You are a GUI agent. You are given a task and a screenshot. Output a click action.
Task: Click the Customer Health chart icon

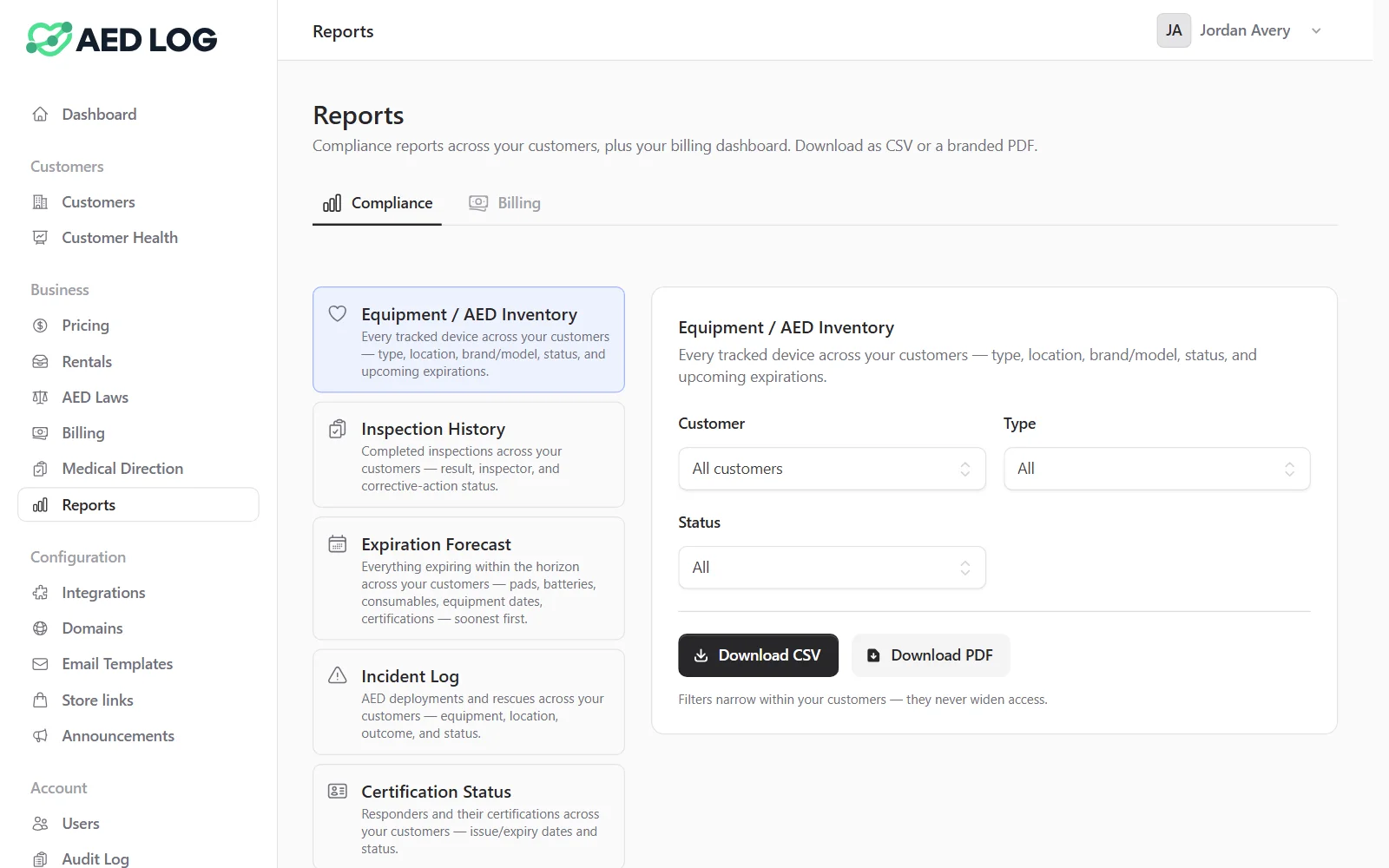tap(40, 238)
